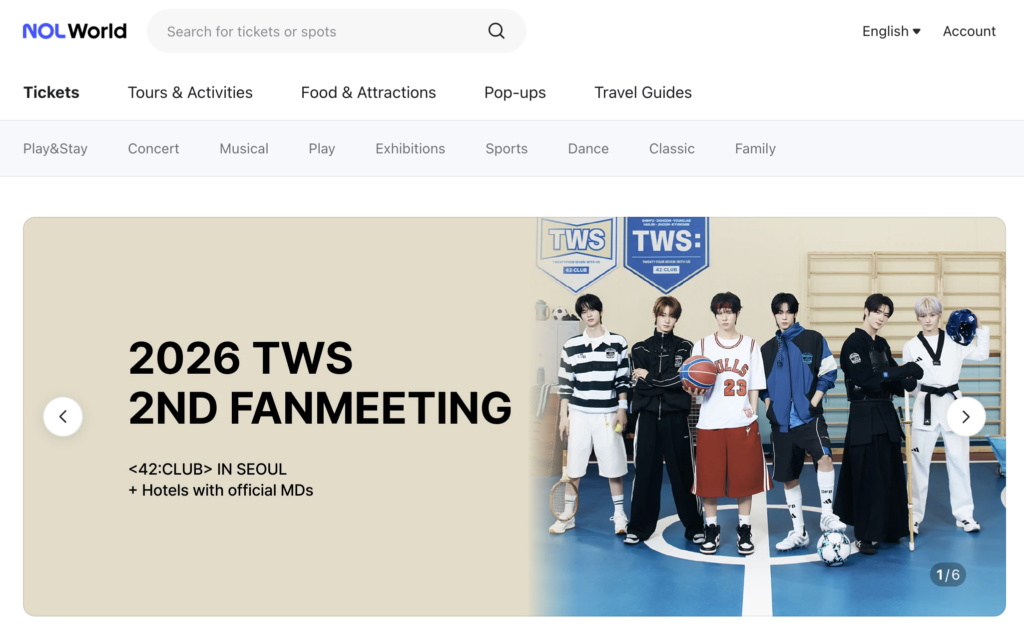Open the TWS 2nd Fanmeeting banner
This screenshot has width=1024, height=639.
(x=515, y=417)
